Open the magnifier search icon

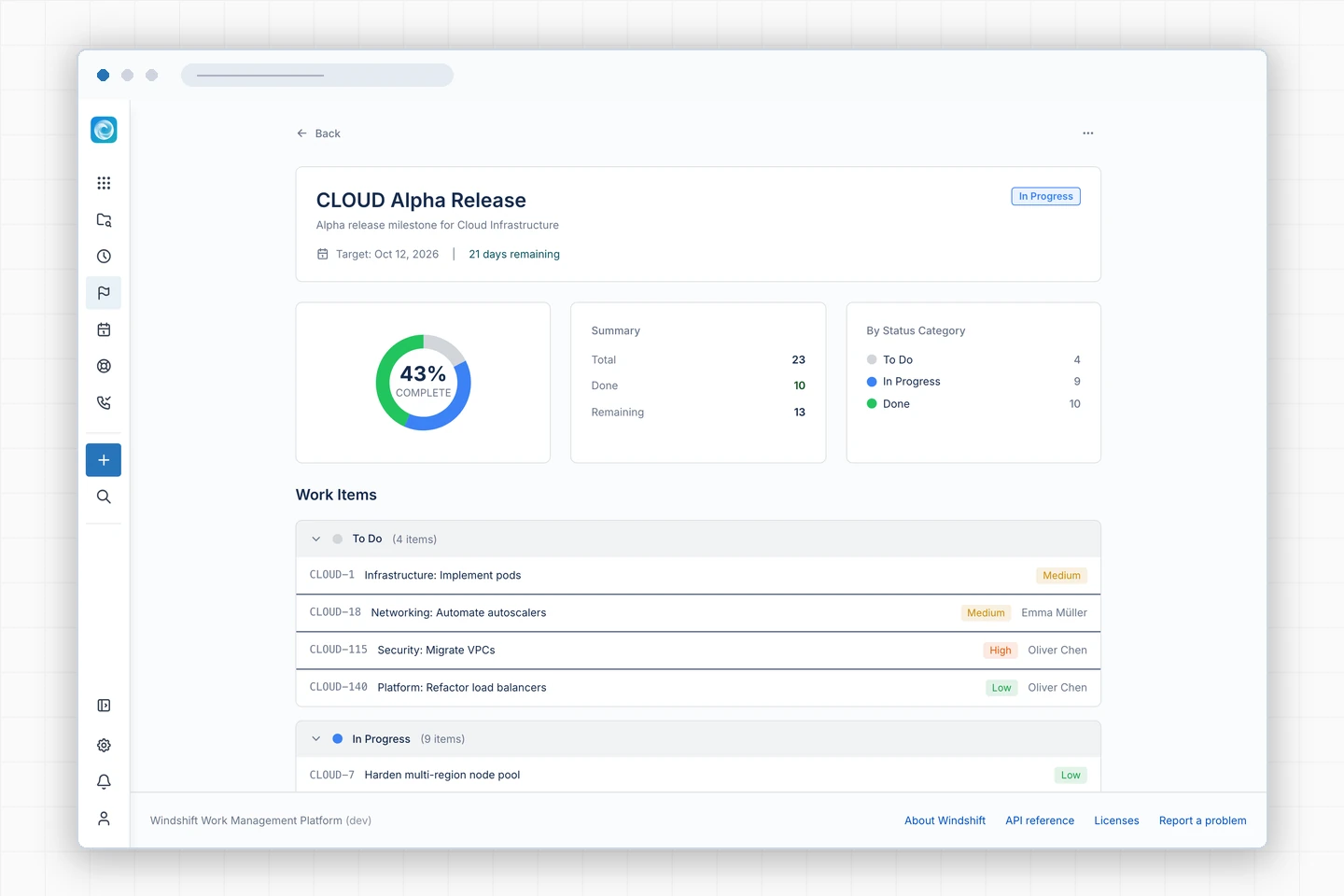(x=104, y=497)
